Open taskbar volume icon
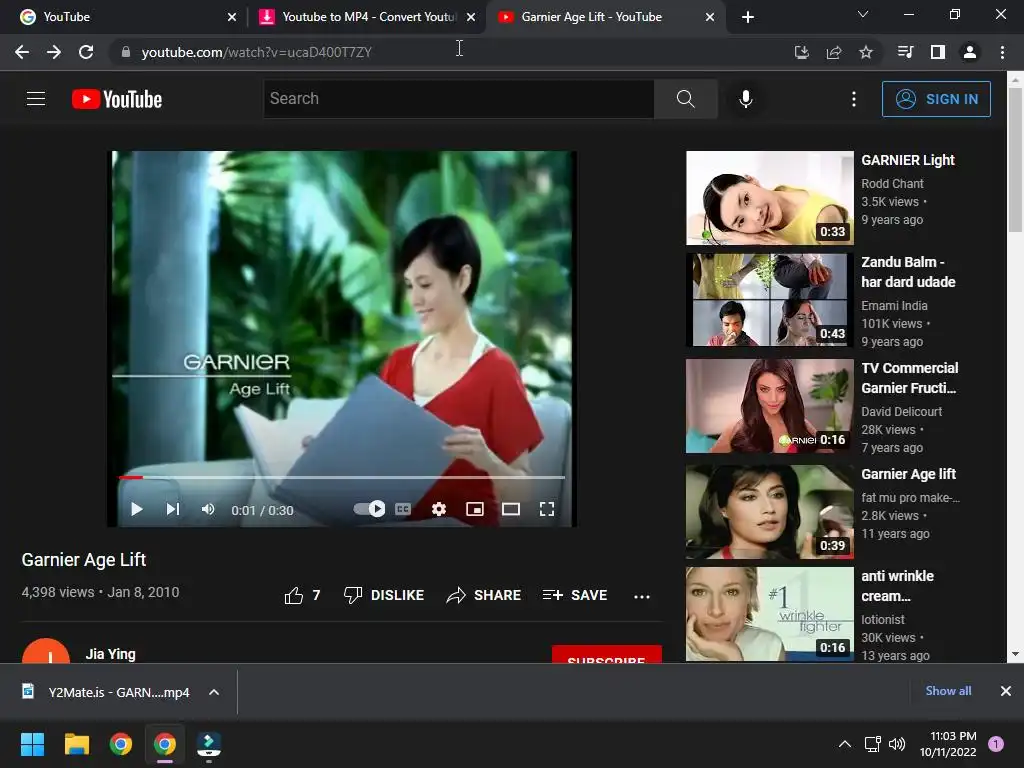The image size is (1024, 768). click(x=897, y=744)
